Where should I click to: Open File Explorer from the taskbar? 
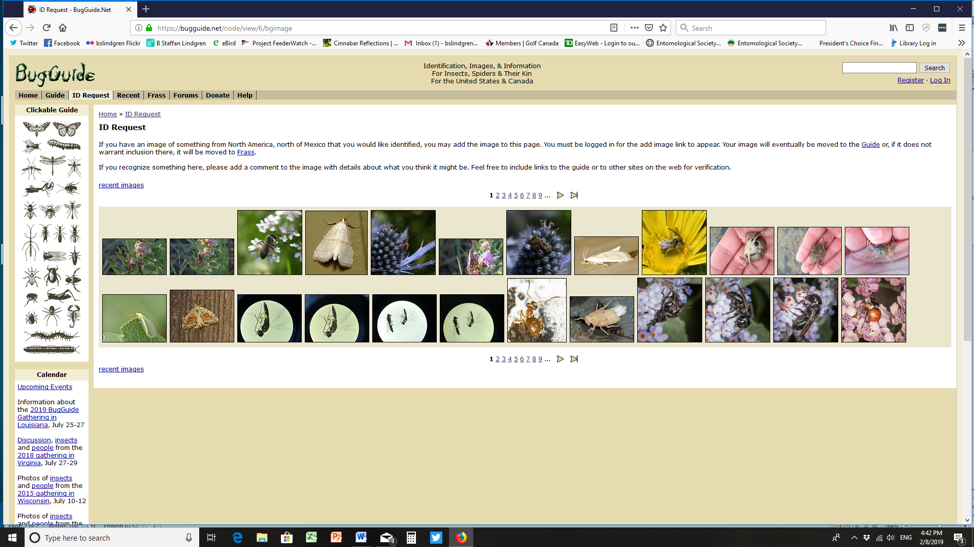point(262,538)
